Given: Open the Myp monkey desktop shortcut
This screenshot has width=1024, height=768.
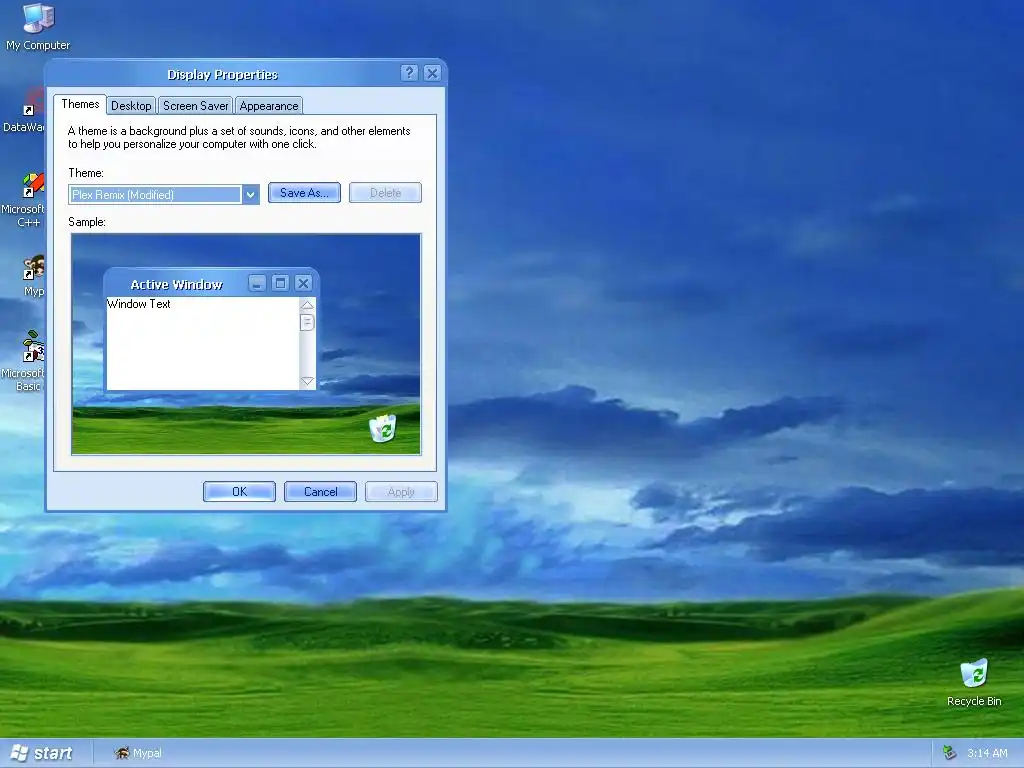Looking at the screenshot, I should [33, 276].
